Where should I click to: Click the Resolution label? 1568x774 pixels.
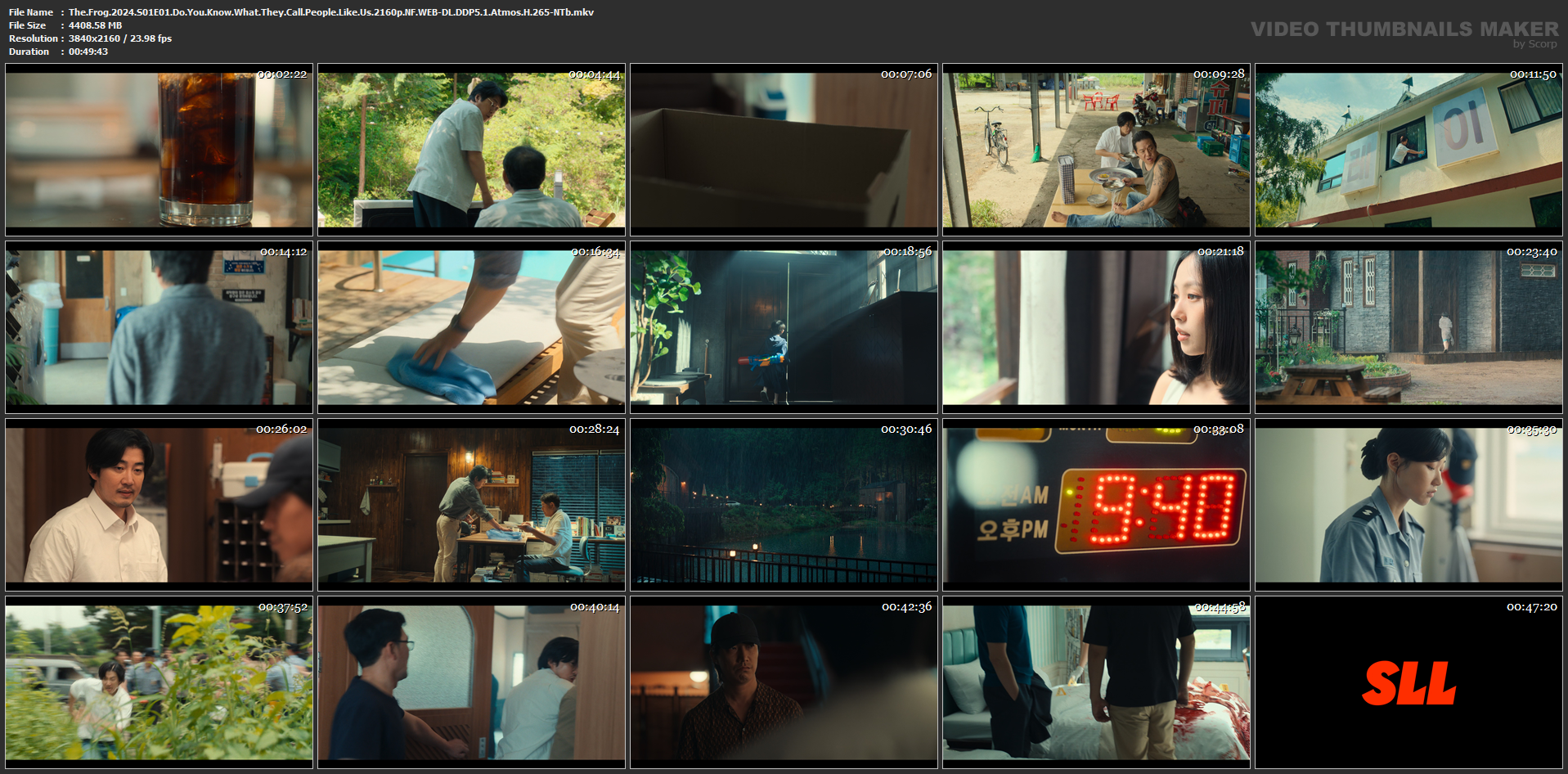(x=34, y=38)
